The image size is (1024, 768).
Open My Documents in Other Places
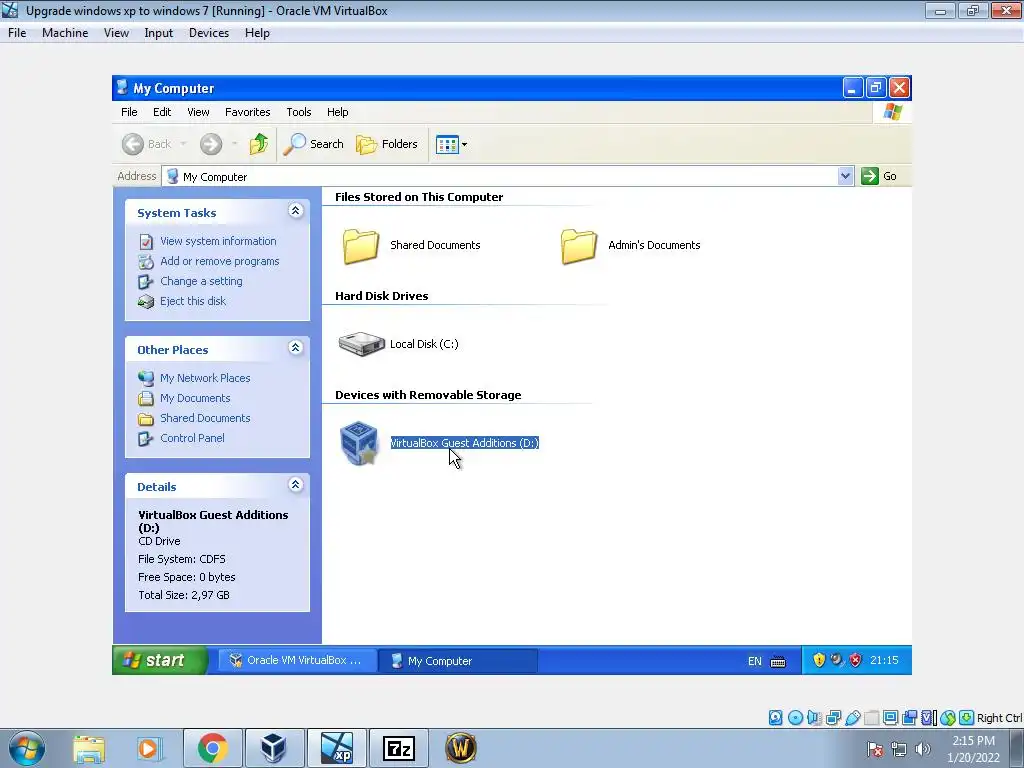pyautogui.click(x=195, y=398)
